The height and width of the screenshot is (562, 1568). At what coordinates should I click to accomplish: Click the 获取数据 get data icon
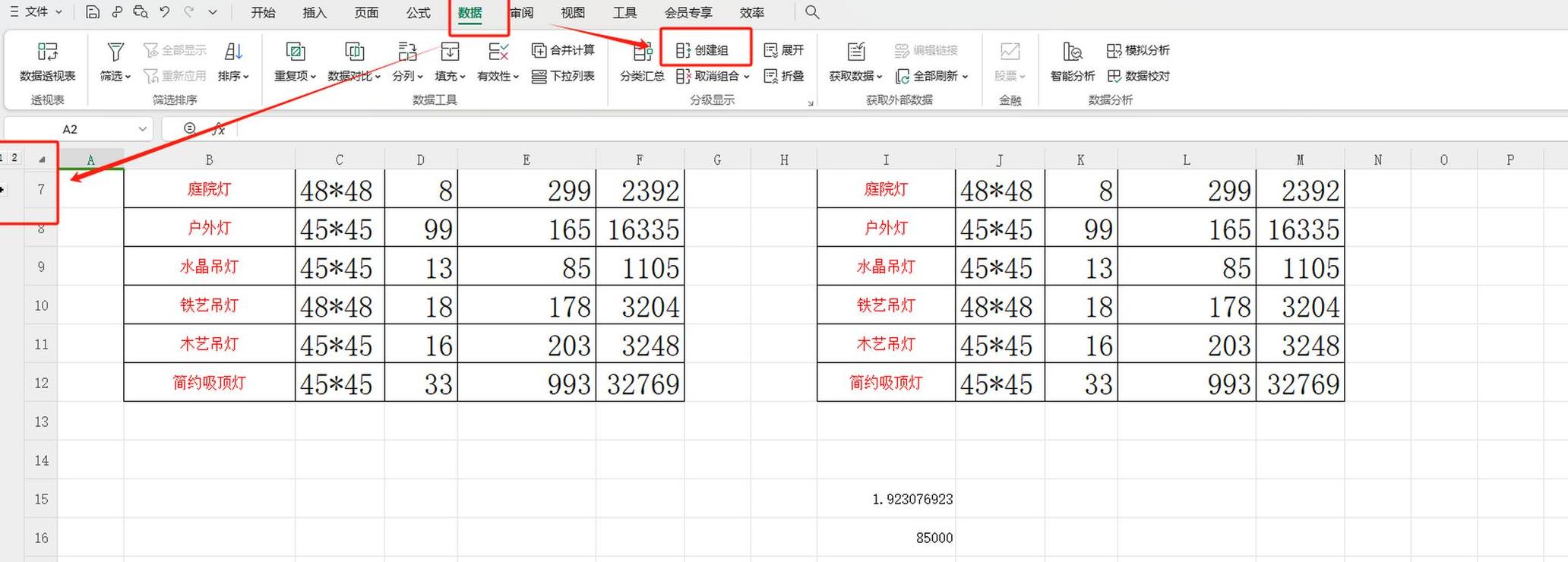(x=856, y=52)
